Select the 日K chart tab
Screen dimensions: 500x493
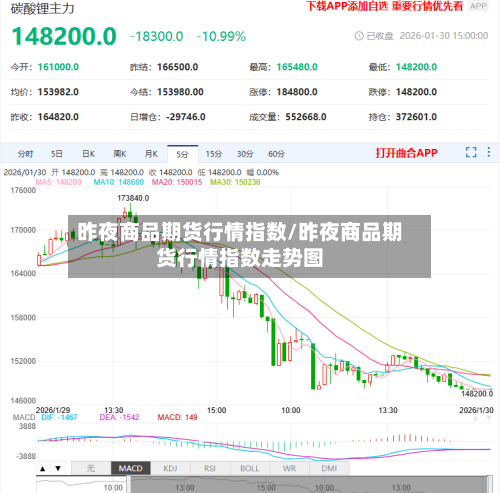(x=89, y=154)
